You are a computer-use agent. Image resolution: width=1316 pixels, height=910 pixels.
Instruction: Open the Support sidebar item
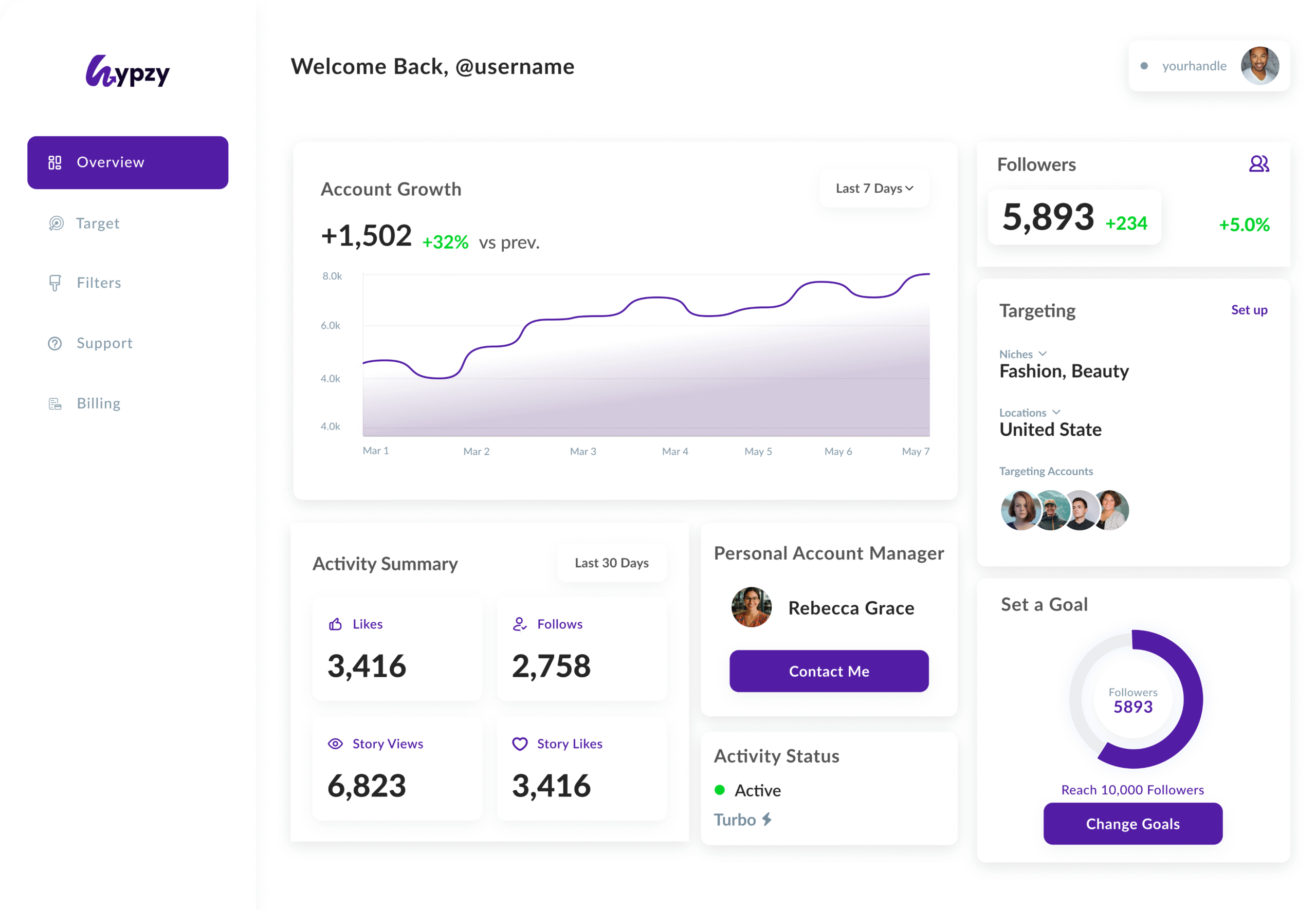click(x=104, y=343)
